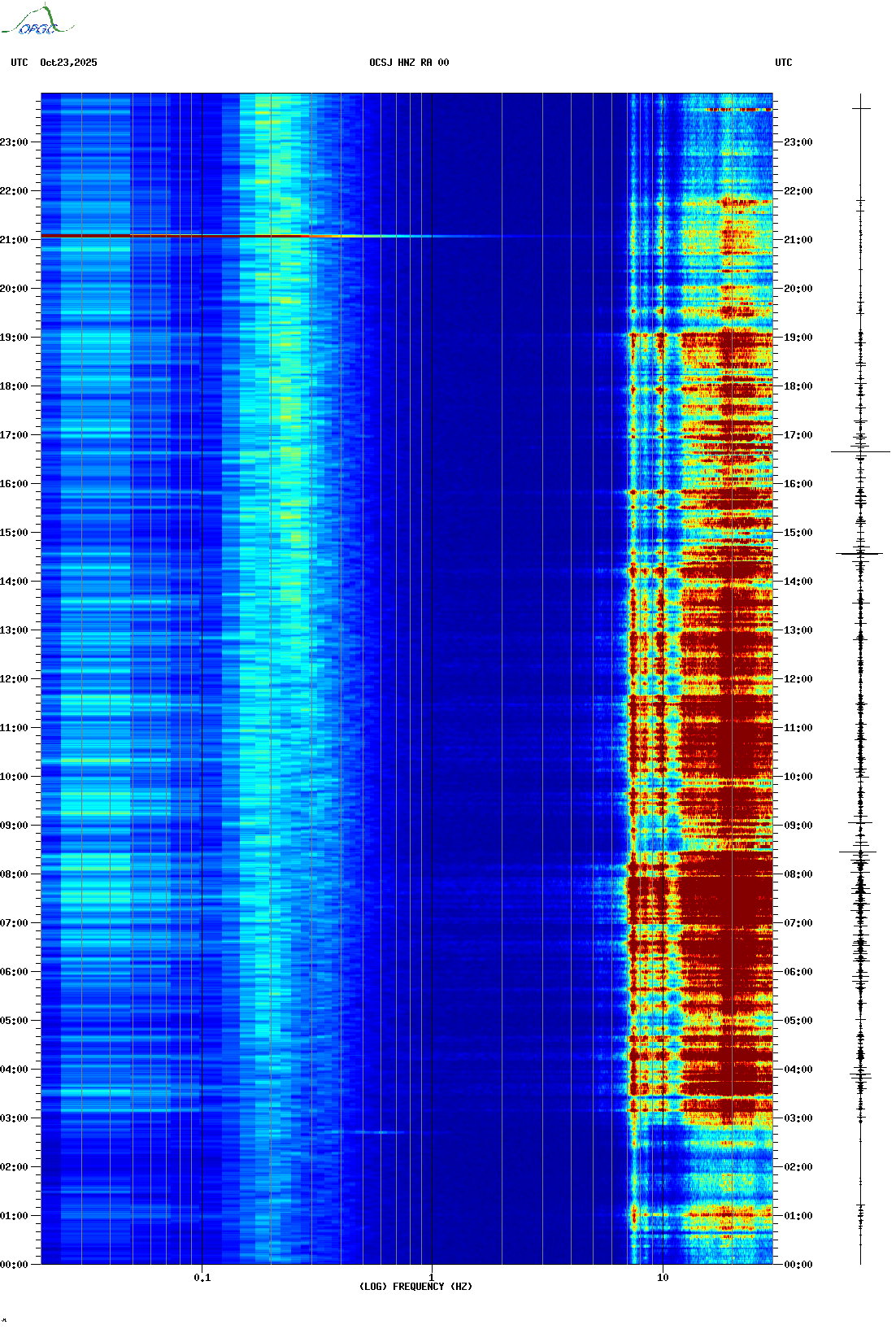Image resolution: width=896 pixels, height=1329 pixels.
Task: Click the 14:00 label on right time axis
Action: pos(798,582)
